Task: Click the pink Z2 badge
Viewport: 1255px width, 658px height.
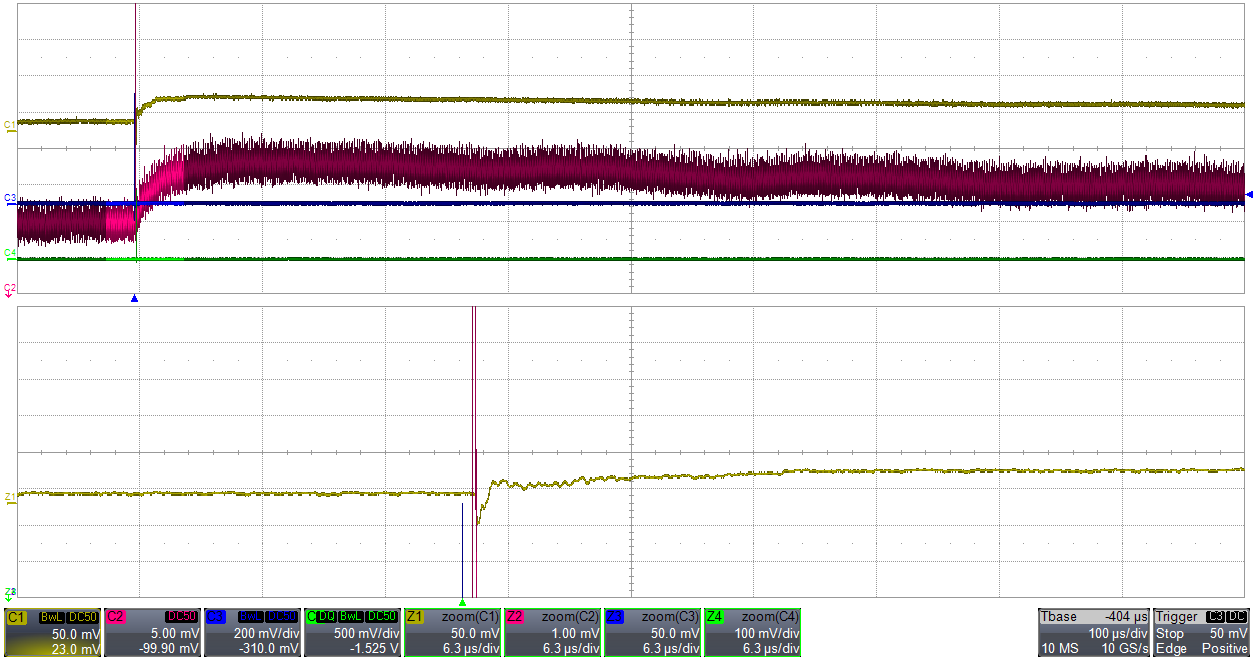Action: click(515, 617)
